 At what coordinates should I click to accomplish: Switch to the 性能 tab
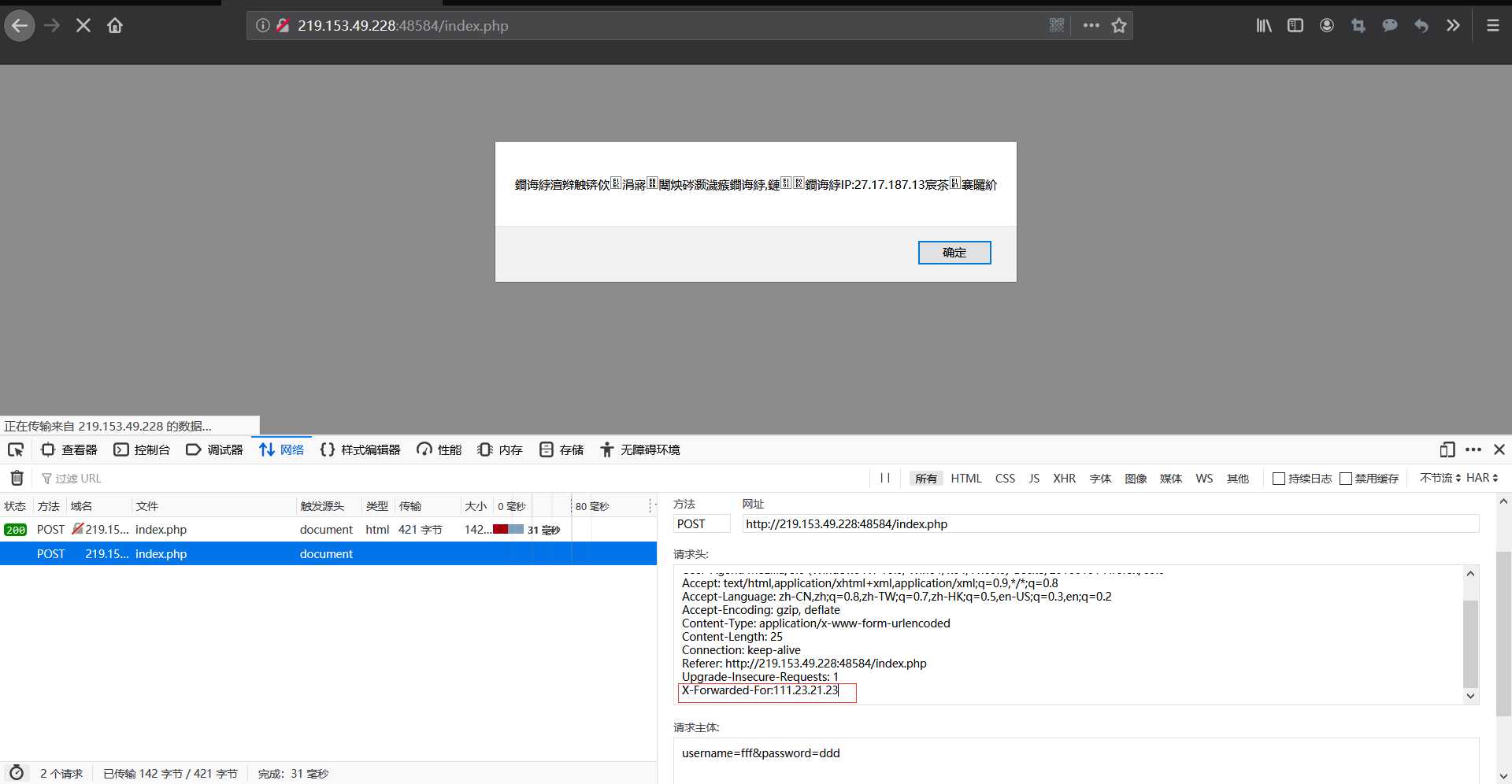pyautogui.click(x=439, y=449)
